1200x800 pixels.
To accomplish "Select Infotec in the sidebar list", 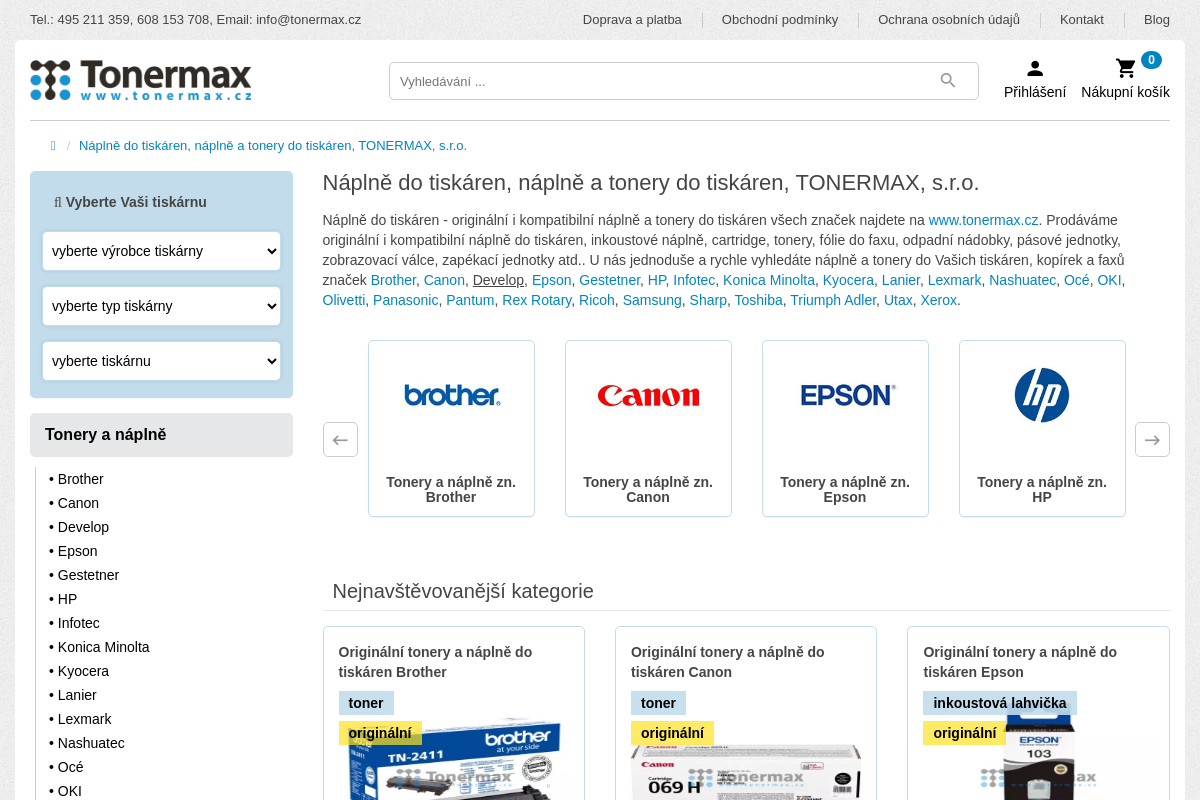I will (78, 623).
